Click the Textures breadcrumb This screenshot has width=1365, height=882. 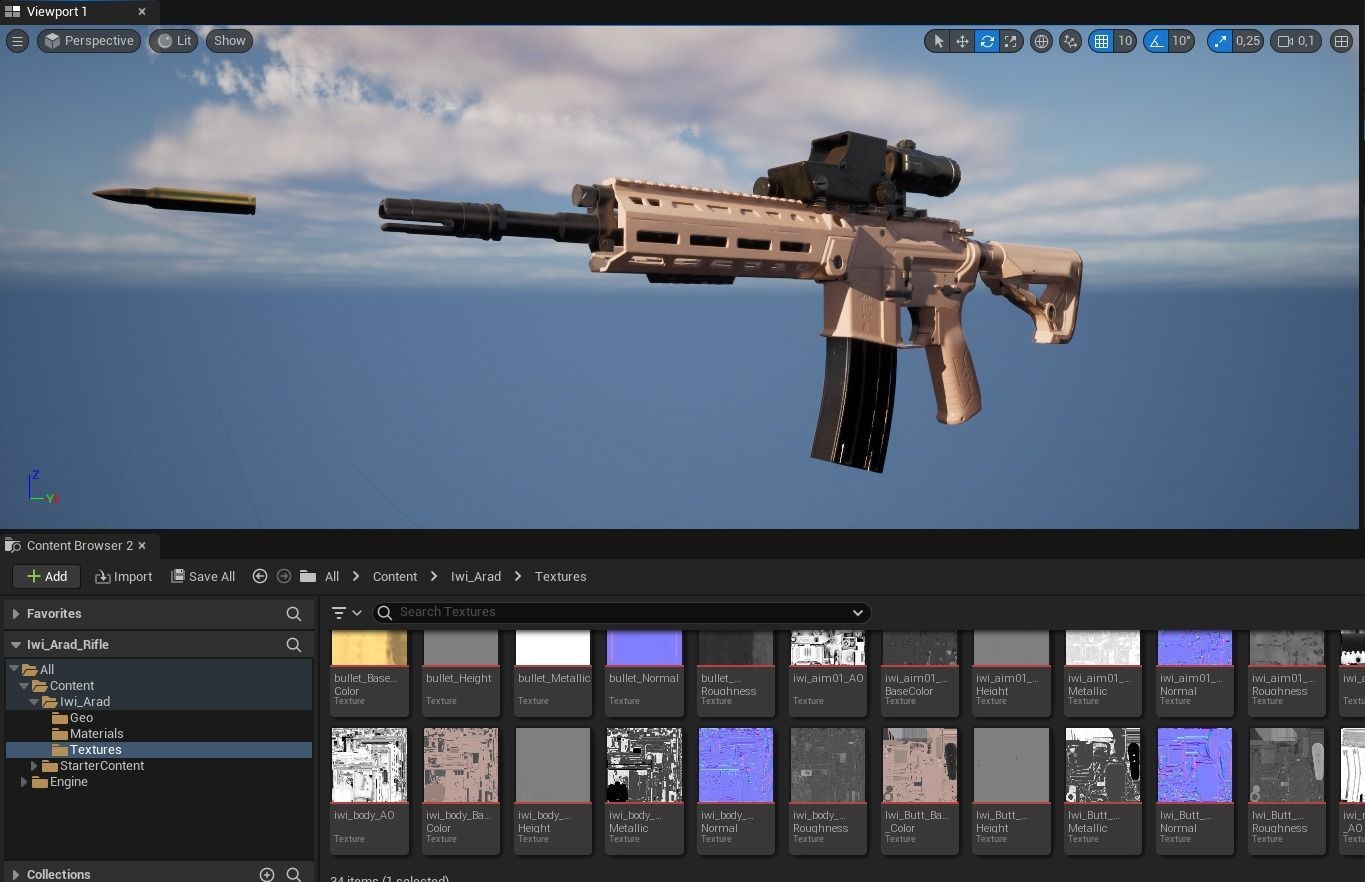(560, 576)
